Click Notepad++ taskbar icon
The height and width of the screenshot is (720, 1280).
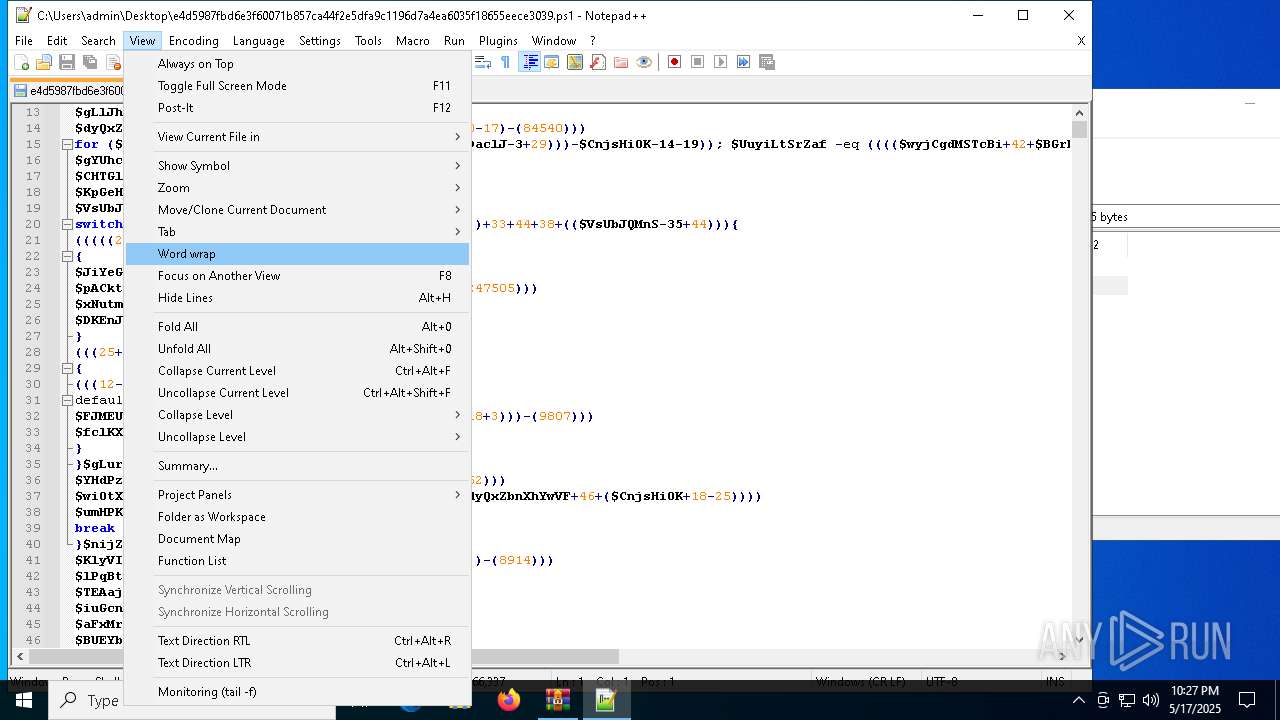point(606,700)
